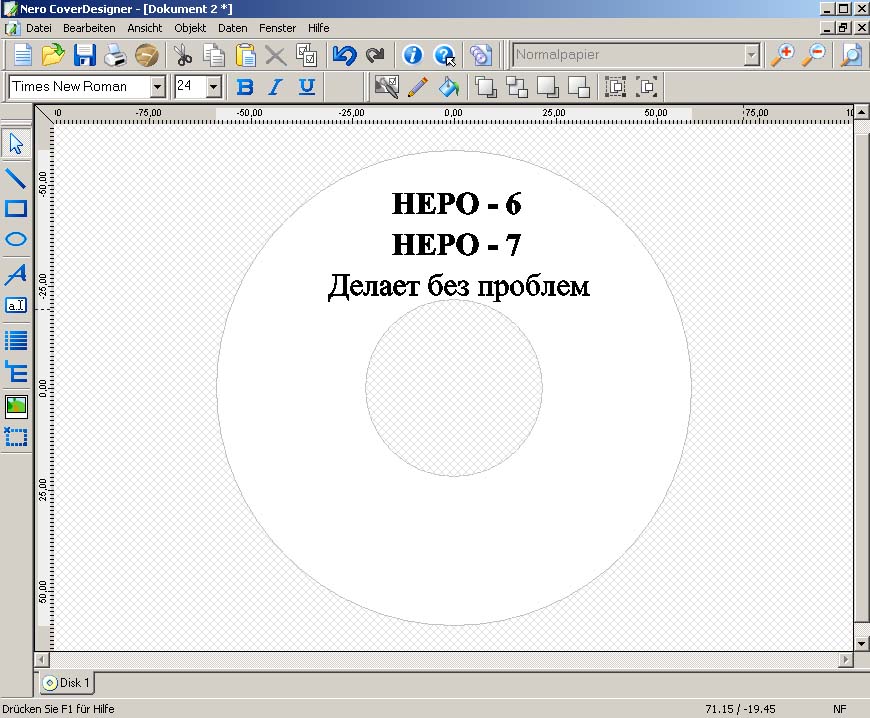
Task: Choose the pencil line color tool
Action: point(417,87)
